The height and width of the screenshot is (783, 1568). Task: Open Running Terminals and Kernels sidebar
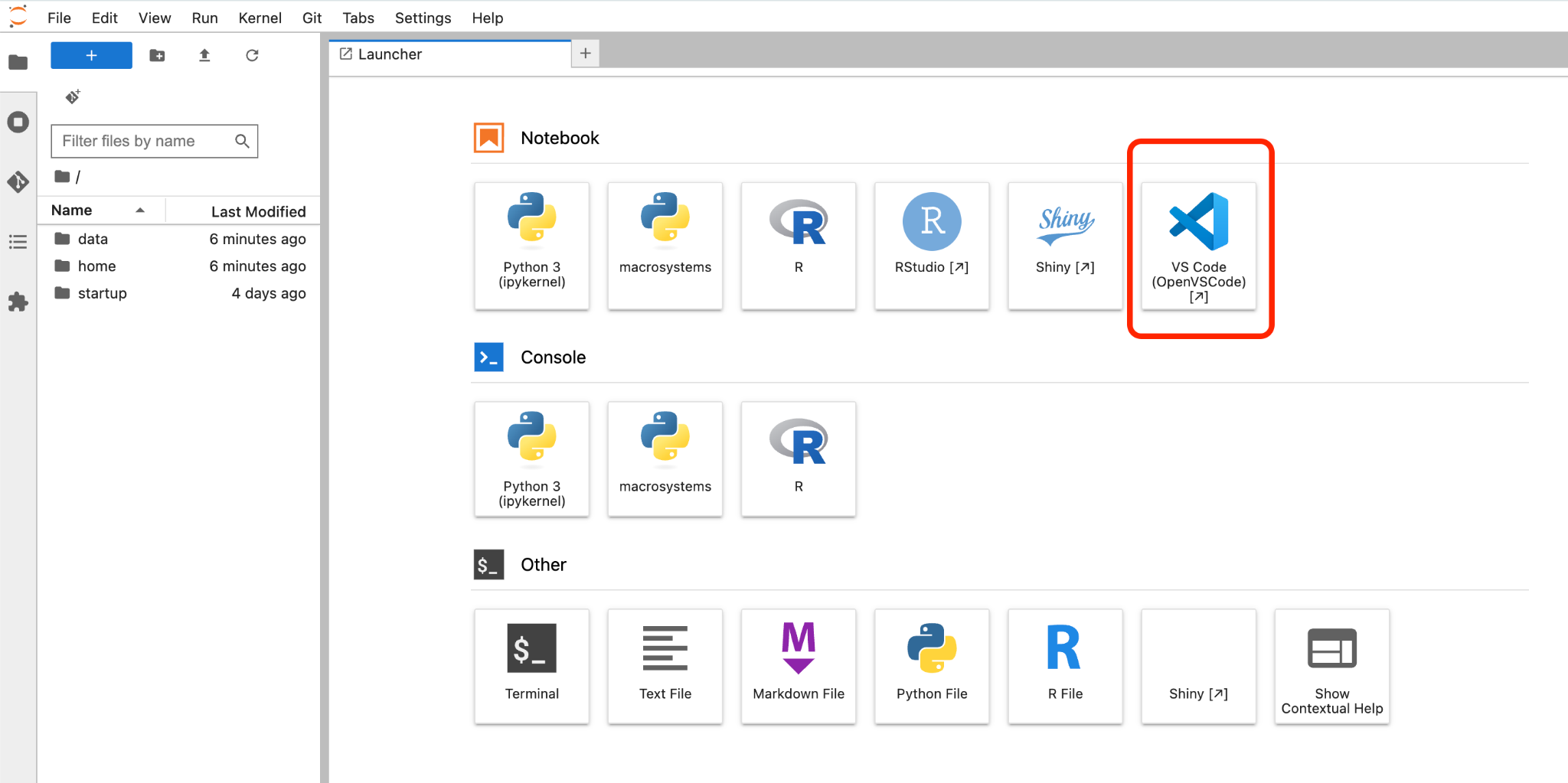[18, 122]
